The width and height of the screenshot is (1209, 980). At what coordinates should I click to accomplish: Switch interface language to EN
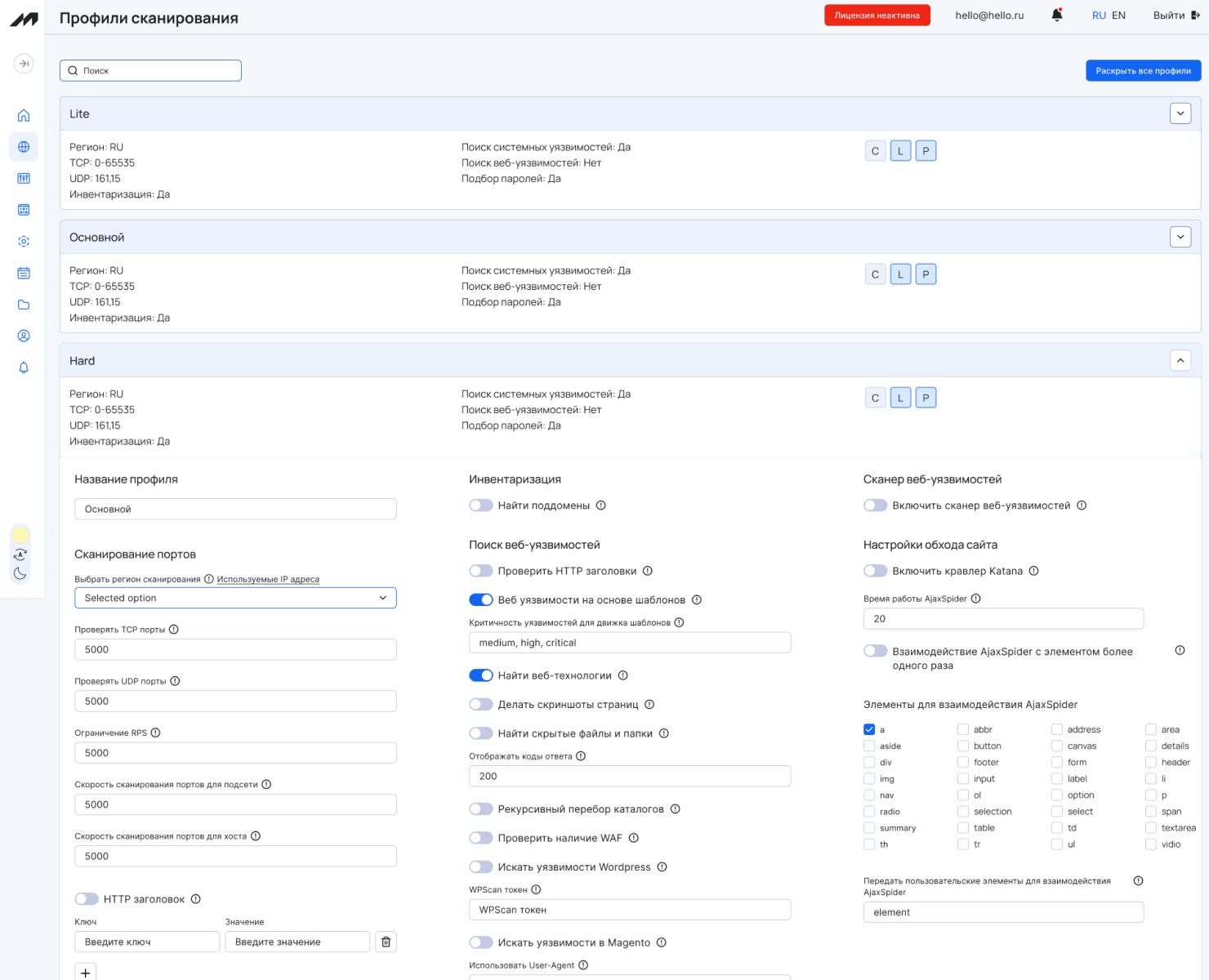tap(1118, 16)
